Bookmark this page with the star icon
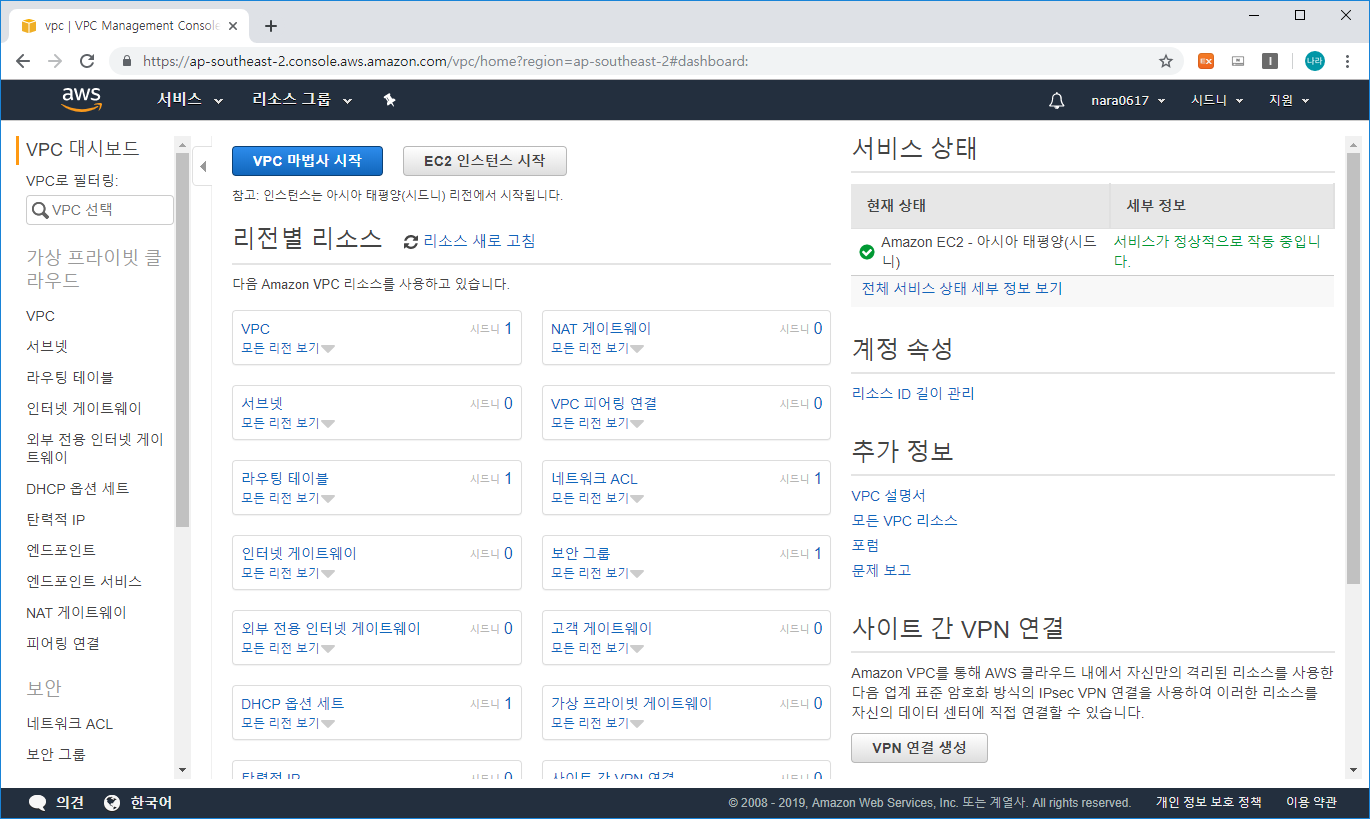 point(1165,61)
